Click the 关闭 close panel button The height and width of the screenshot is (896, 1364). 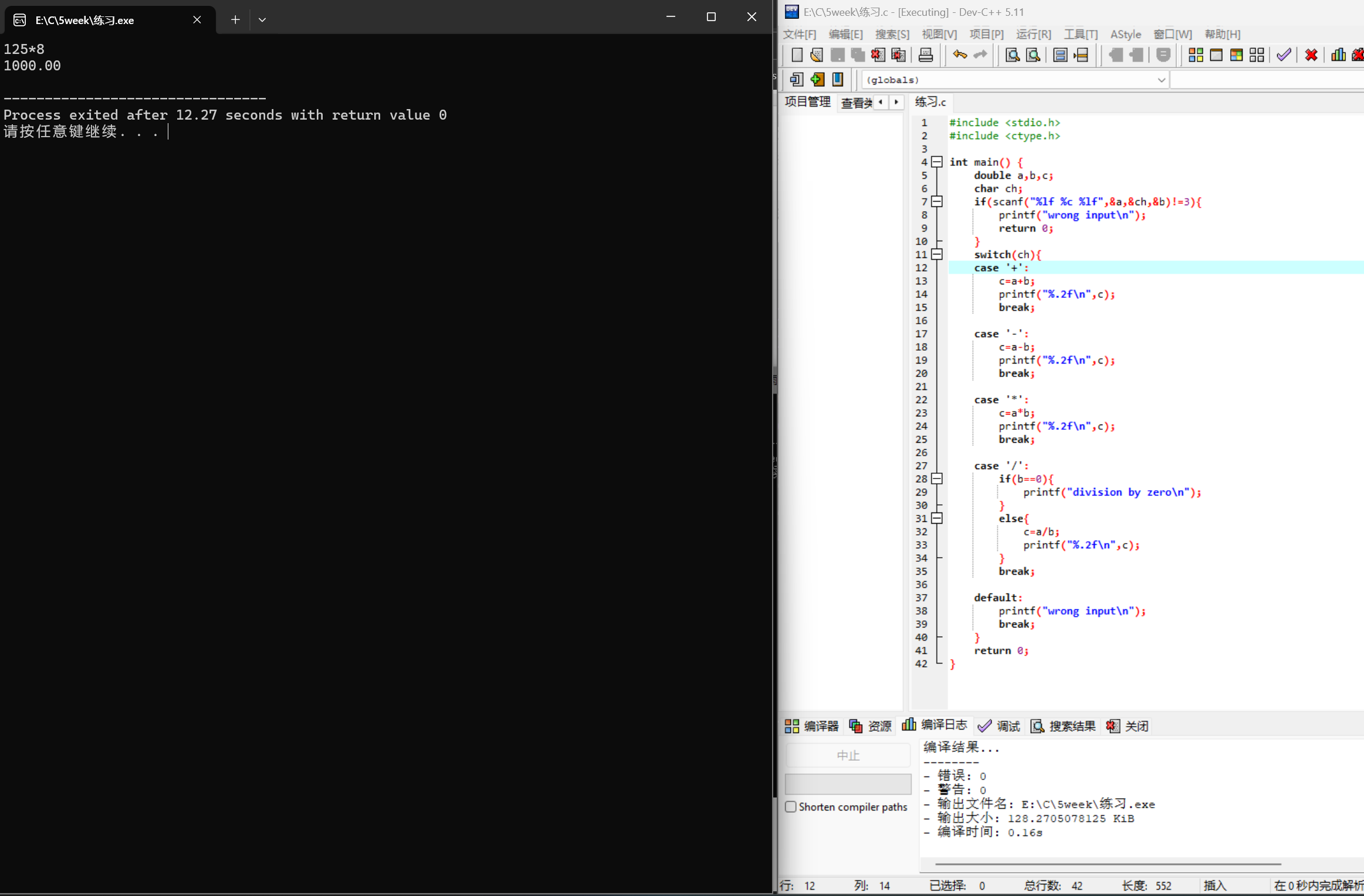click(1128, 727)
